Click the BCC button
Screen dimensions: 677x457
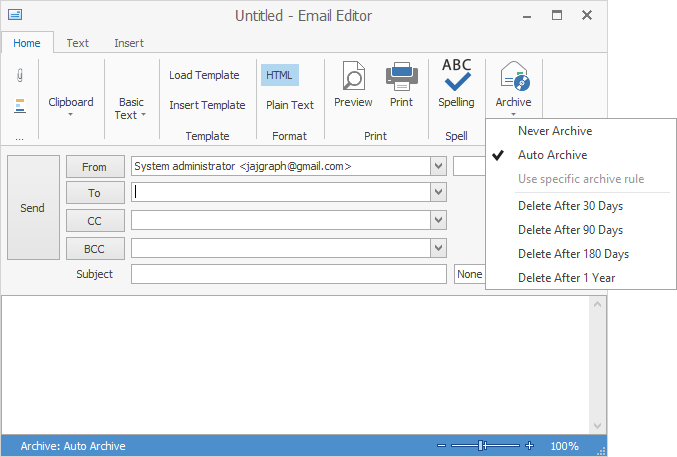[95, 247]
